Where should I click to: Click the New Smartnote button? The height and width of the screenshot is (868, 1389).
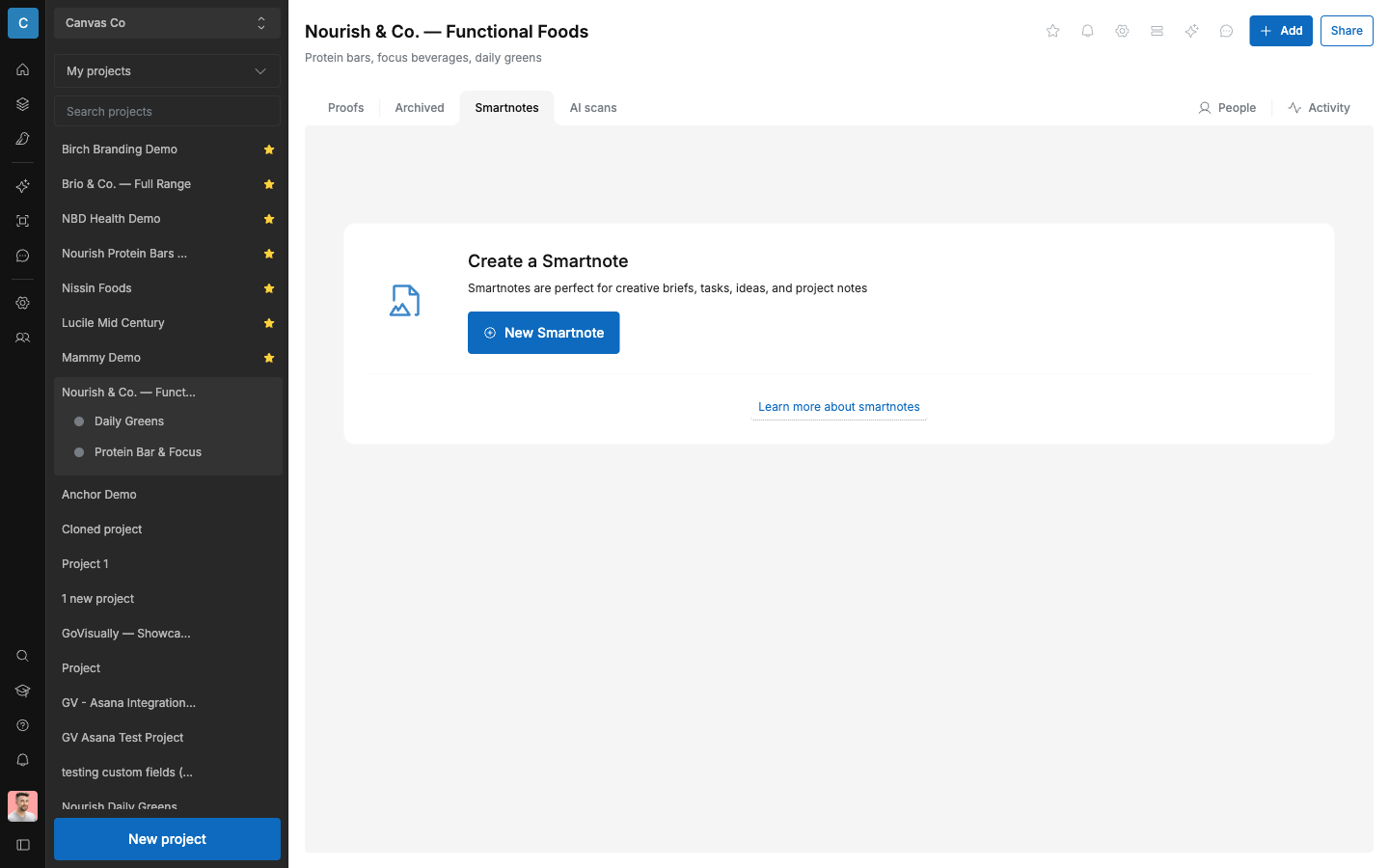point(543,333)
